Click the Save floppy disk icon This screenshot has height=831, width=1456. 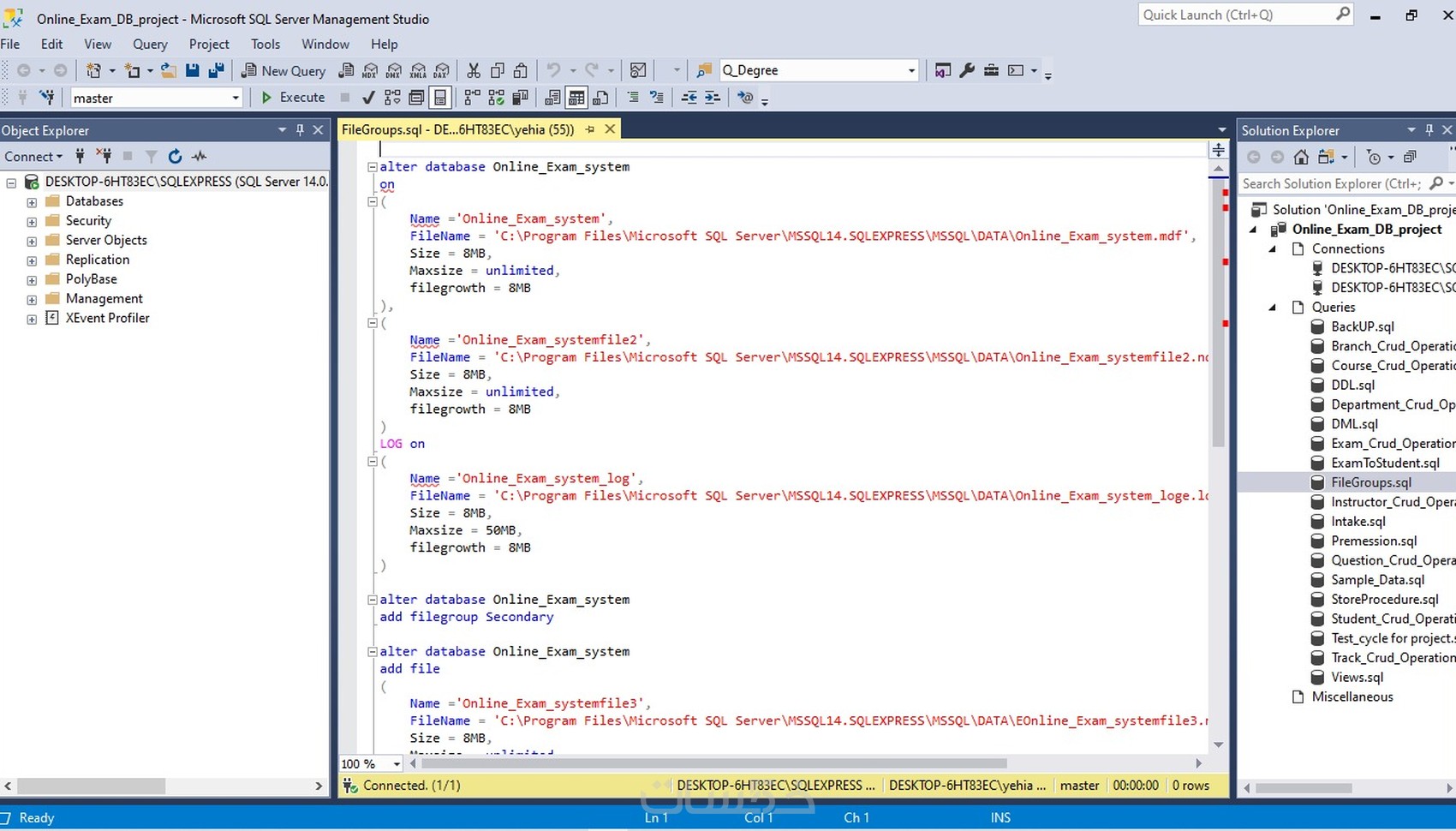193,70
